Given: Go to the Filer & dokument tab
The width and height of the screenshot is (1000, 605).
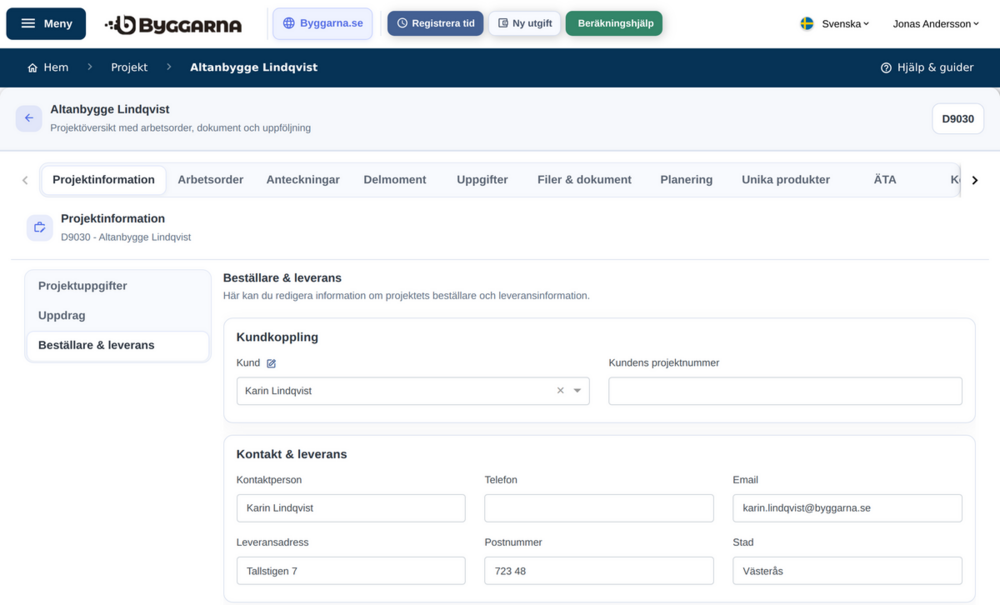Looking at the screenshot, I should pos(584,180).
